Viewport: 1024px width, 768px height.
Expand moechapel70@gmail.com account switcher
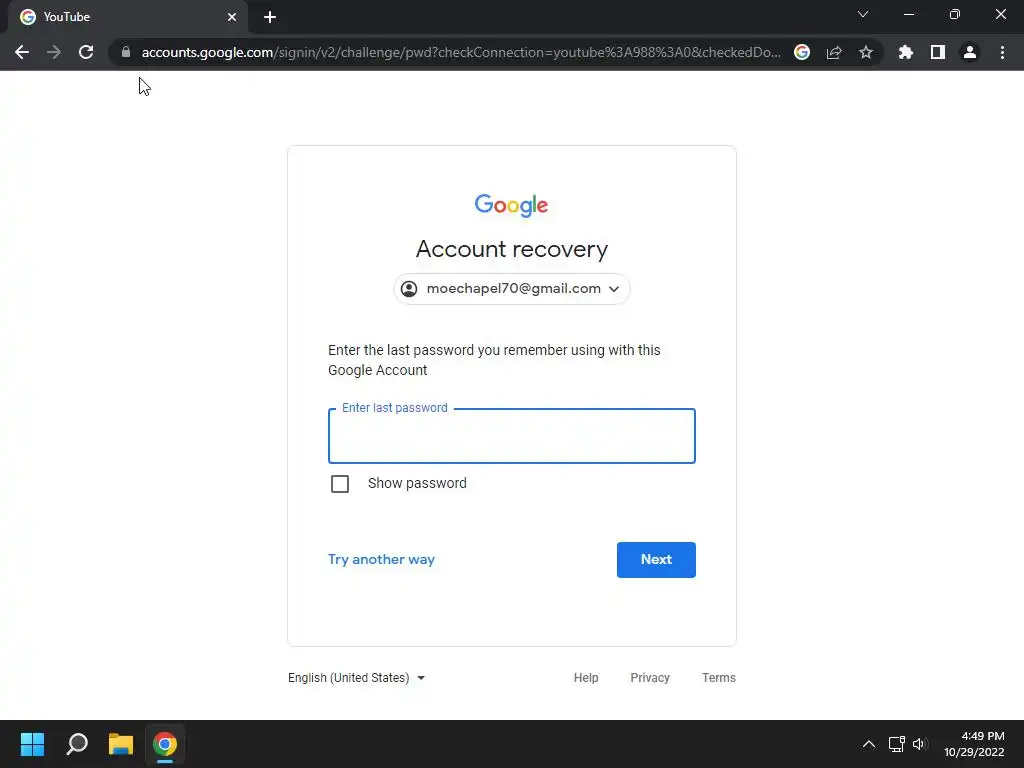[511, 289]
